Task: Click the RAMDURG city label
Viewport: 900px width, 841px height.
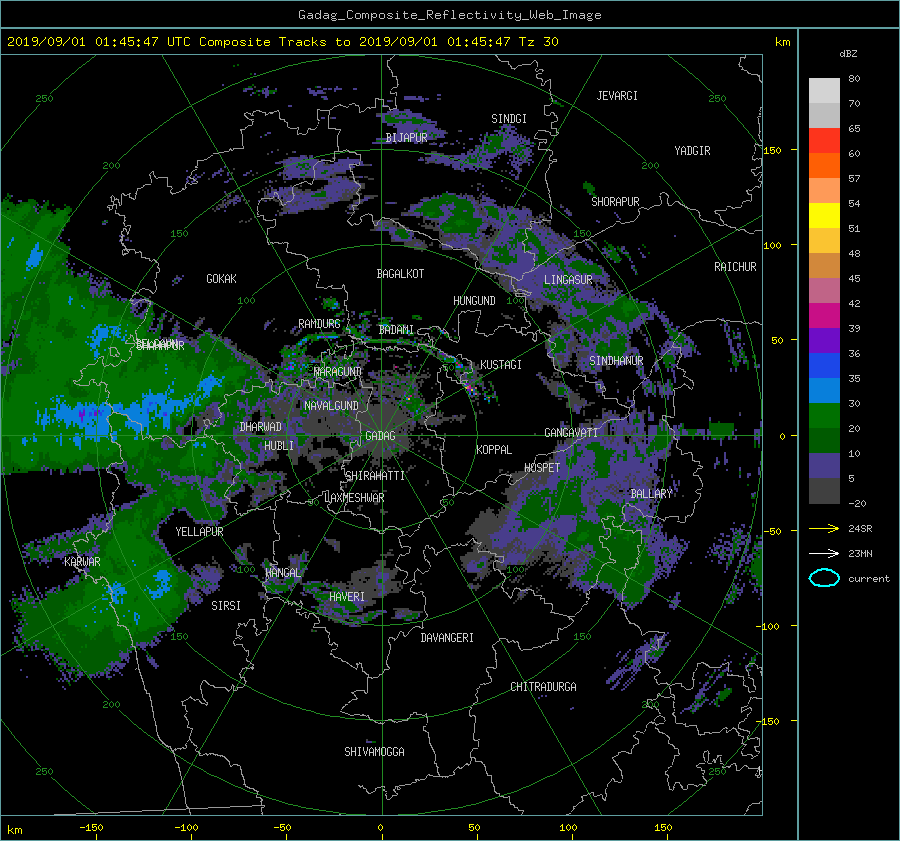Action: coord(319,324)
